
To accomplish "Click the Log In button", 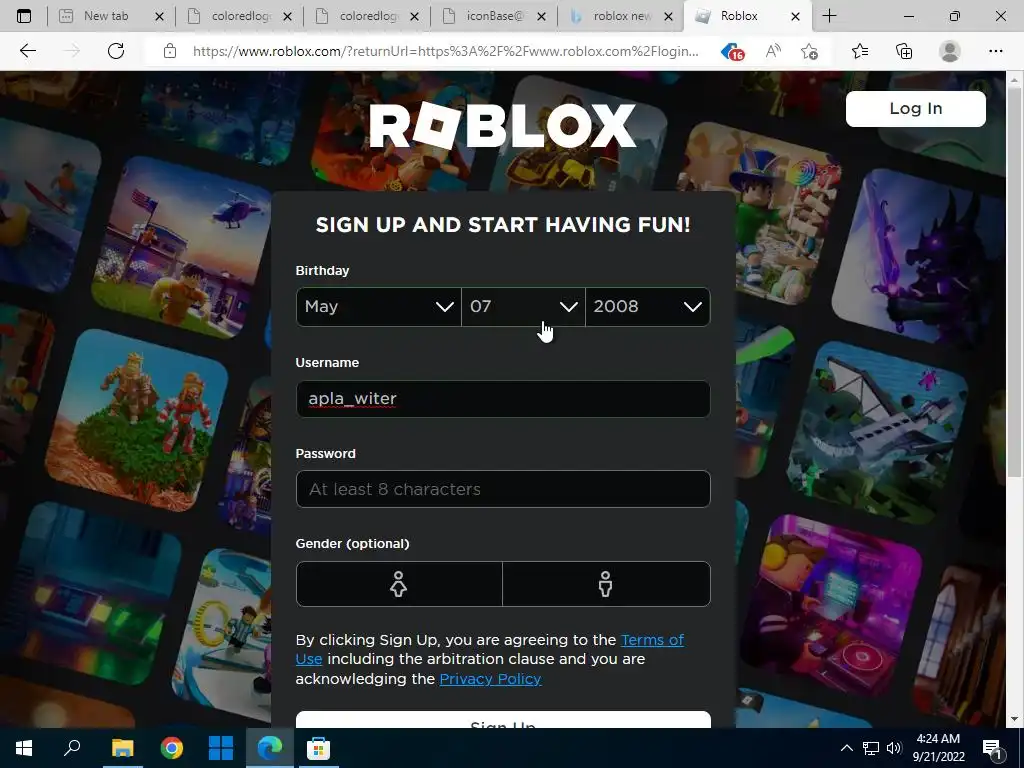I will (x=916, y=108).
